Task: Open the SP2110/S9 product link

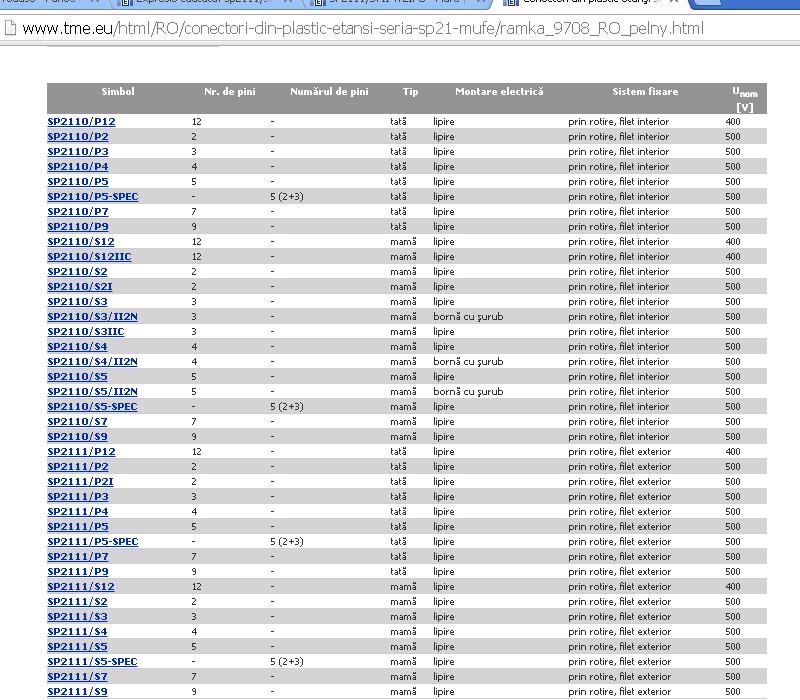Action: point(78,437)
